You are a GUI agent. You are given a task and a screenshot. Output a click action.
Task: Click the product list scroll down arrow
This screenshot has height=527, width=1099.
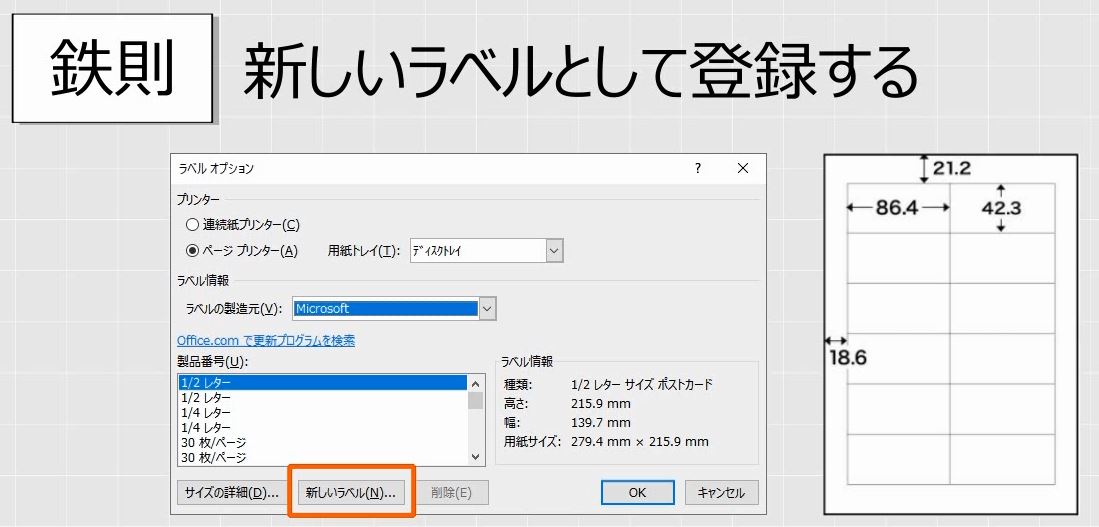click(x=475, y=457)
